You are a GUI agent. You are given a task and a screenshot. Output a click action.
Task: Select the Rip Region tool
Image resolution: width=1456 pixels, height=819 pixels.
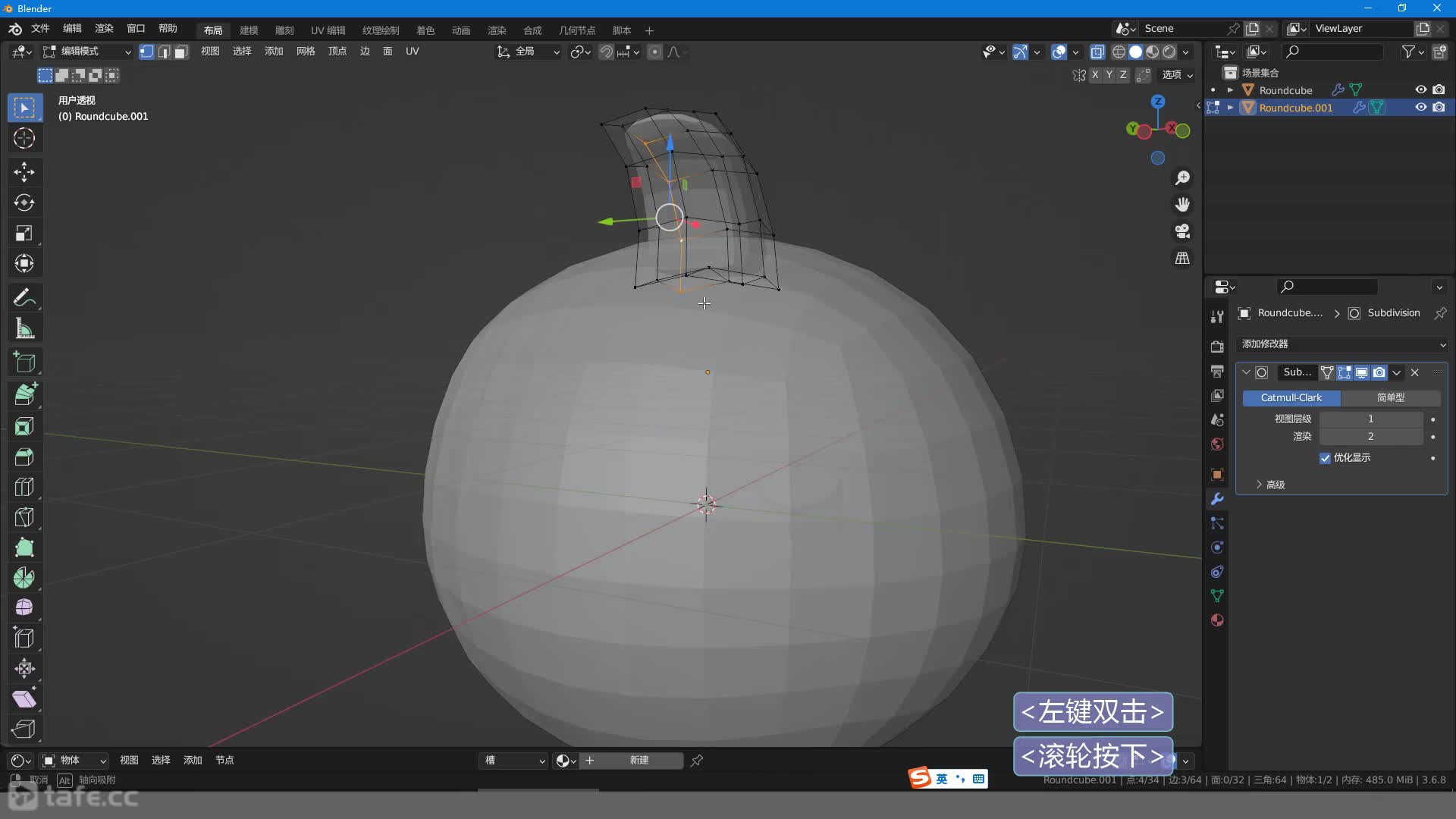24,729
